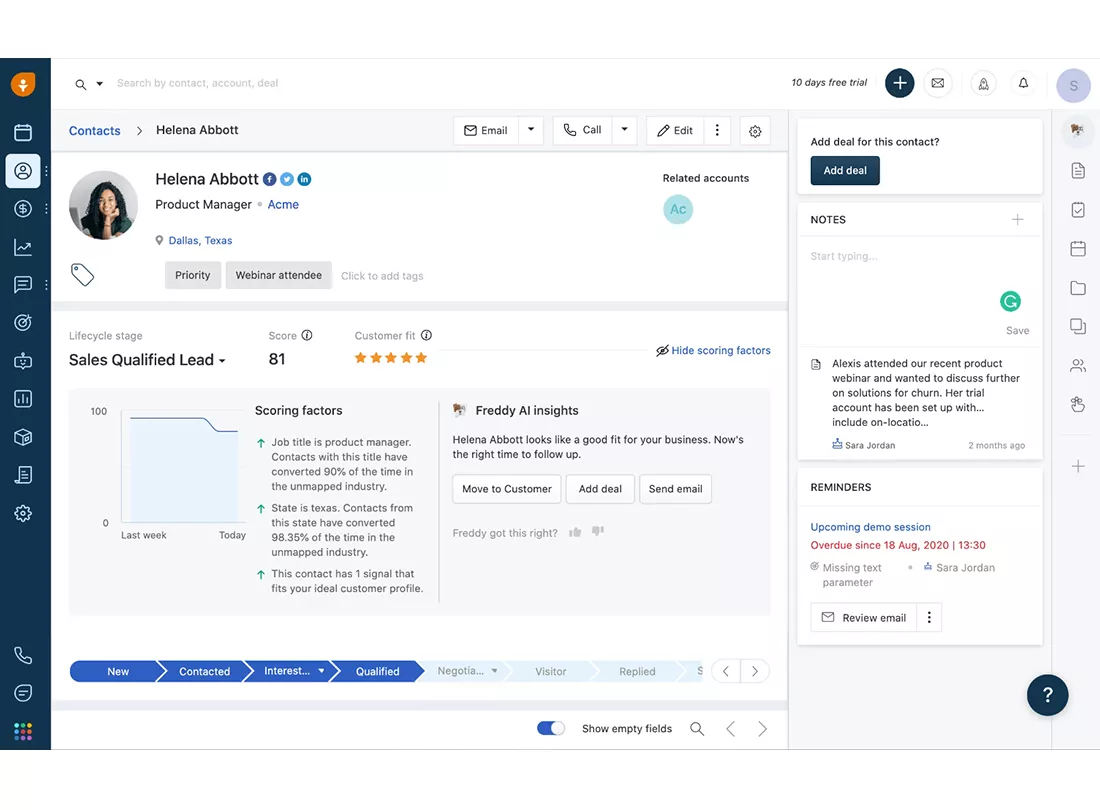
Task: Open the Phone dialer icon
Action: [24, 655]
